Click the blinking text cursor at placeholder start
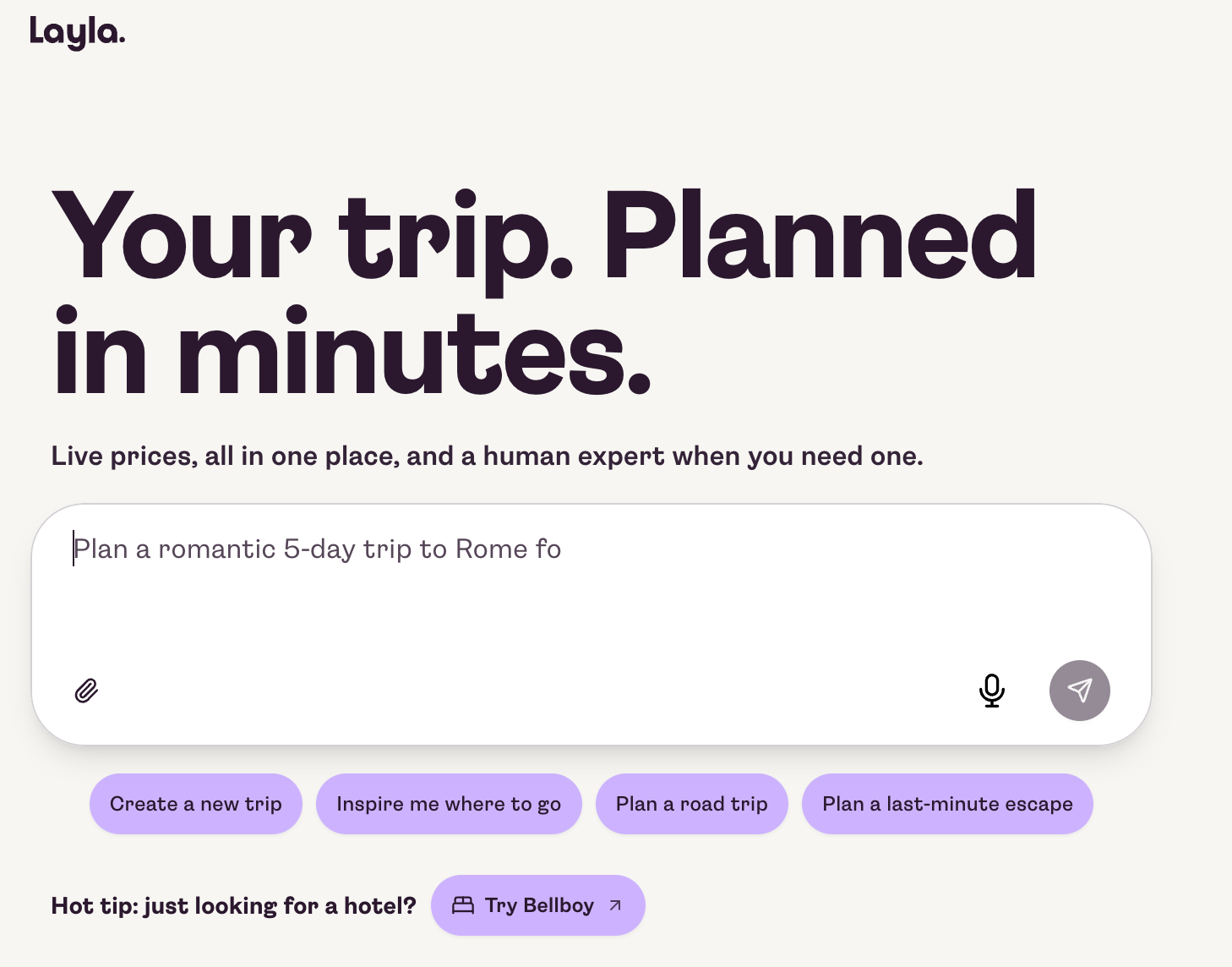Image resolution: width=1232 pixels, height=967 pixels. [74, 549]
